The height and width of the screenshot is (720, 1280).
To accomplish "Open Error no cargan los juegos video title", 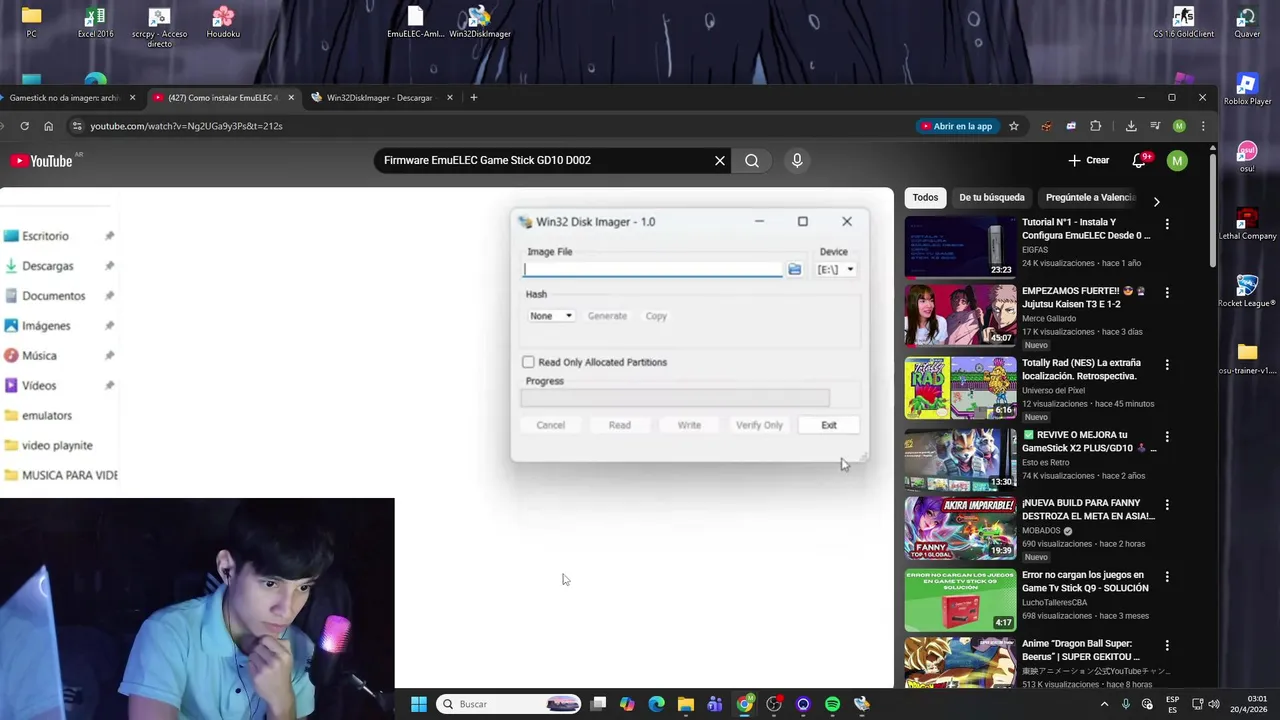I will (1085, 582).
